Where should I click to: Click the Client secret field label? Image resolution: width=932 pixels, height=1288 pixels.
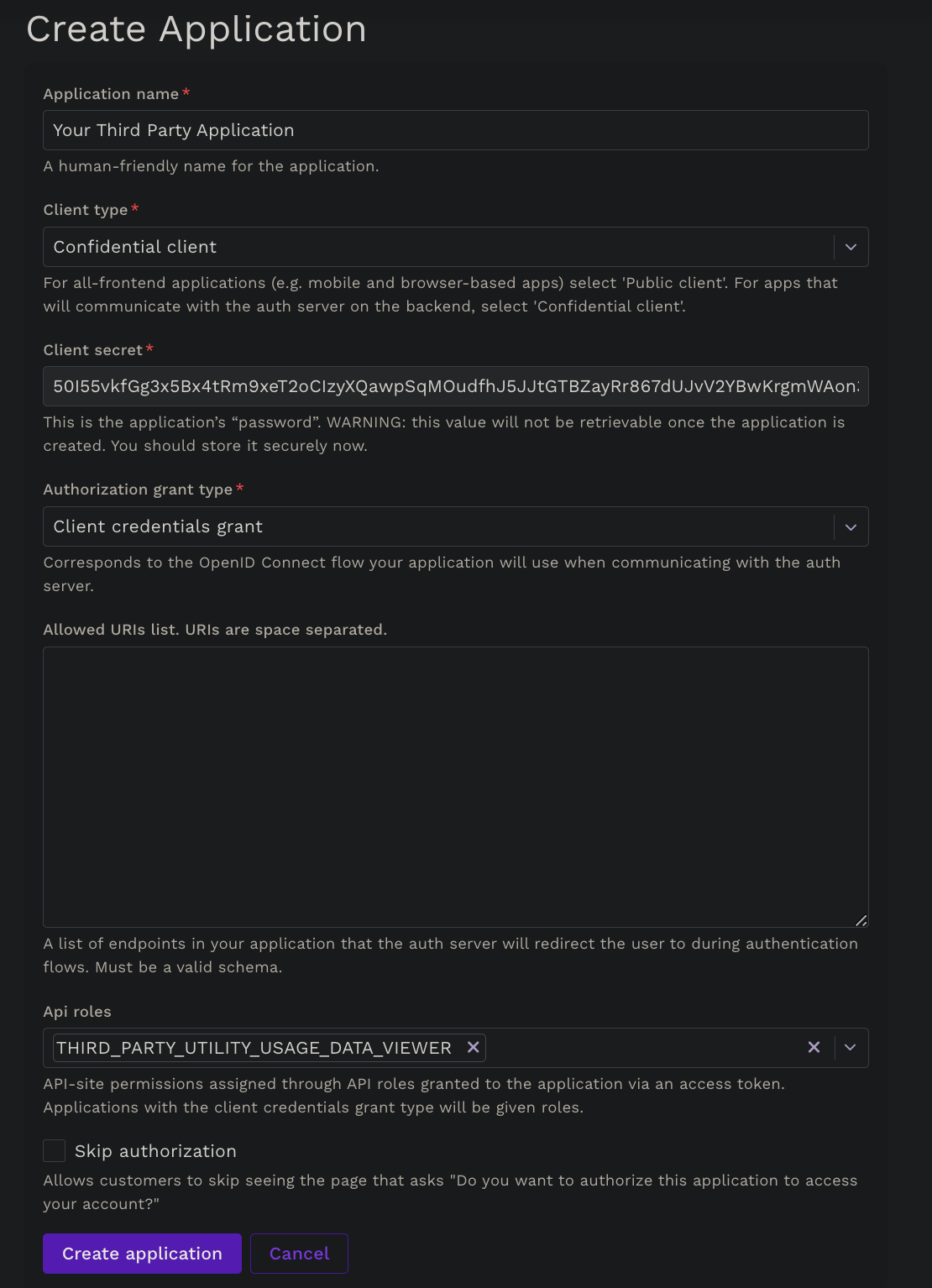[92, 350]
